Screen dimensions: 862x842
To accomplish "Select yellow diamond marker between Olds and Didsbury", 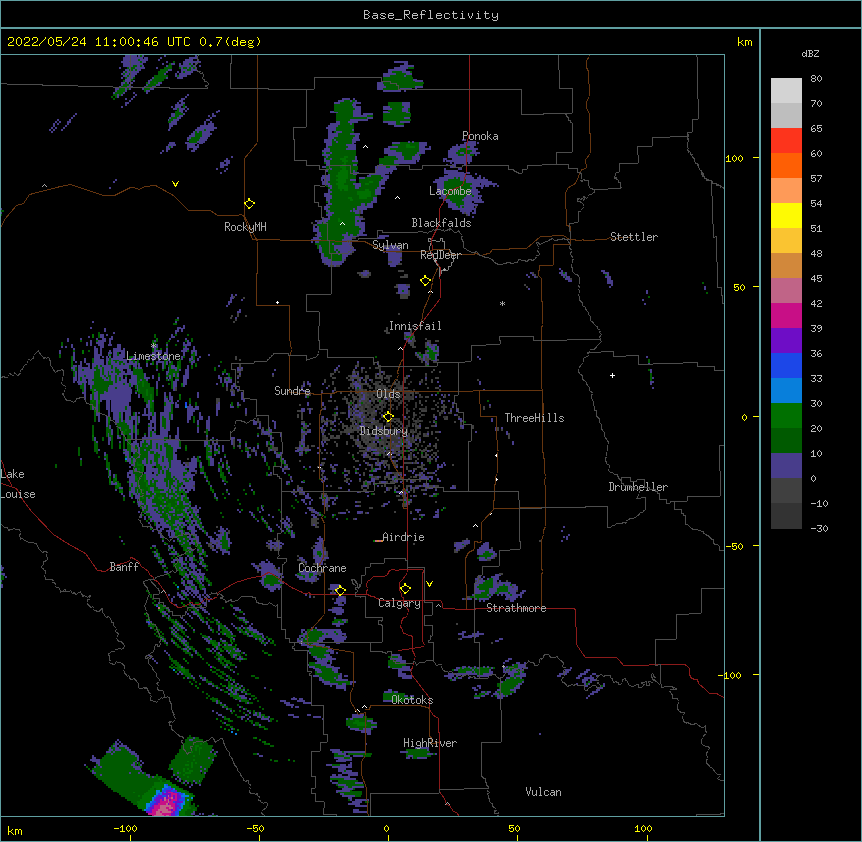I will point(388,417).
